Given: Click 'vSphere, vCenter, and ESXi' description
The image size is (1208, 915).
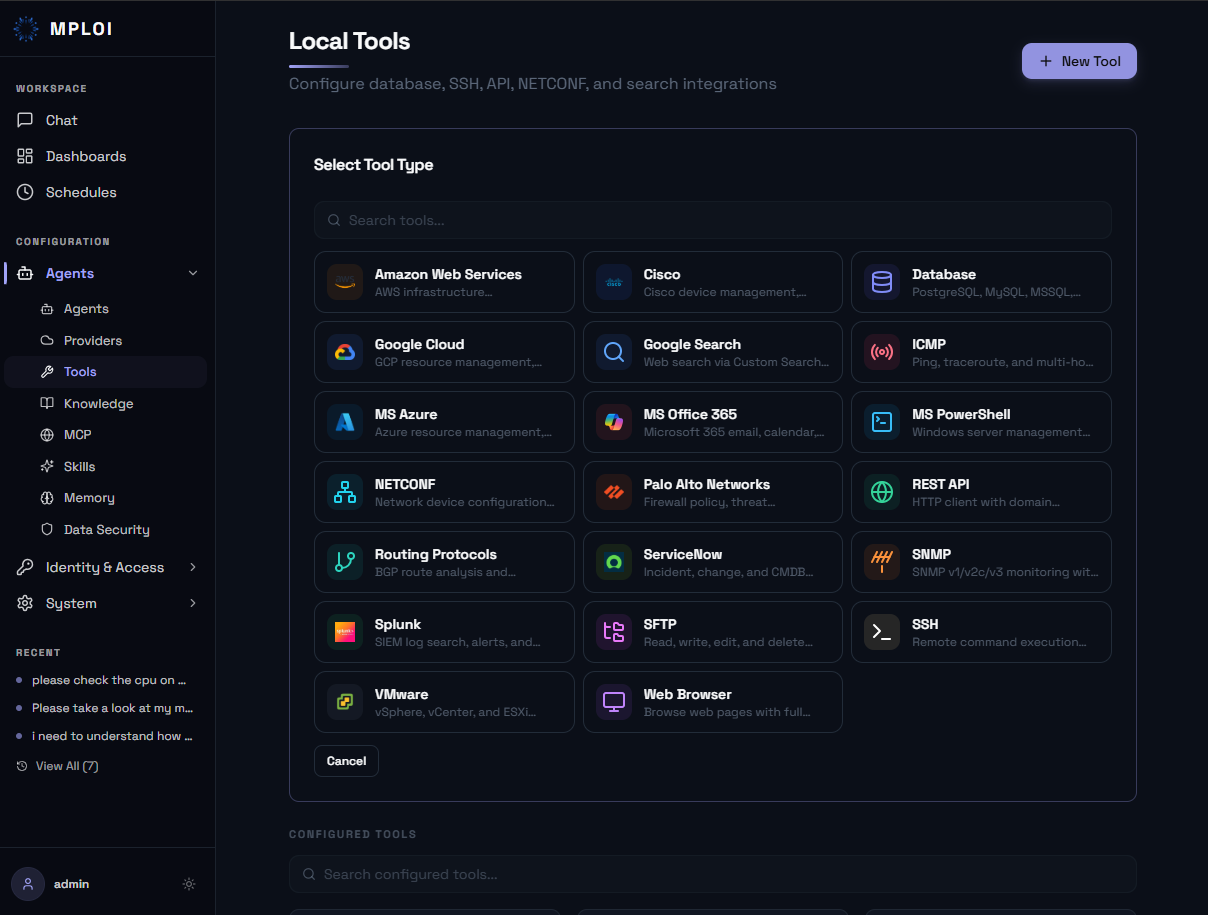Looking at the screenshot, I should coord(455,712).
